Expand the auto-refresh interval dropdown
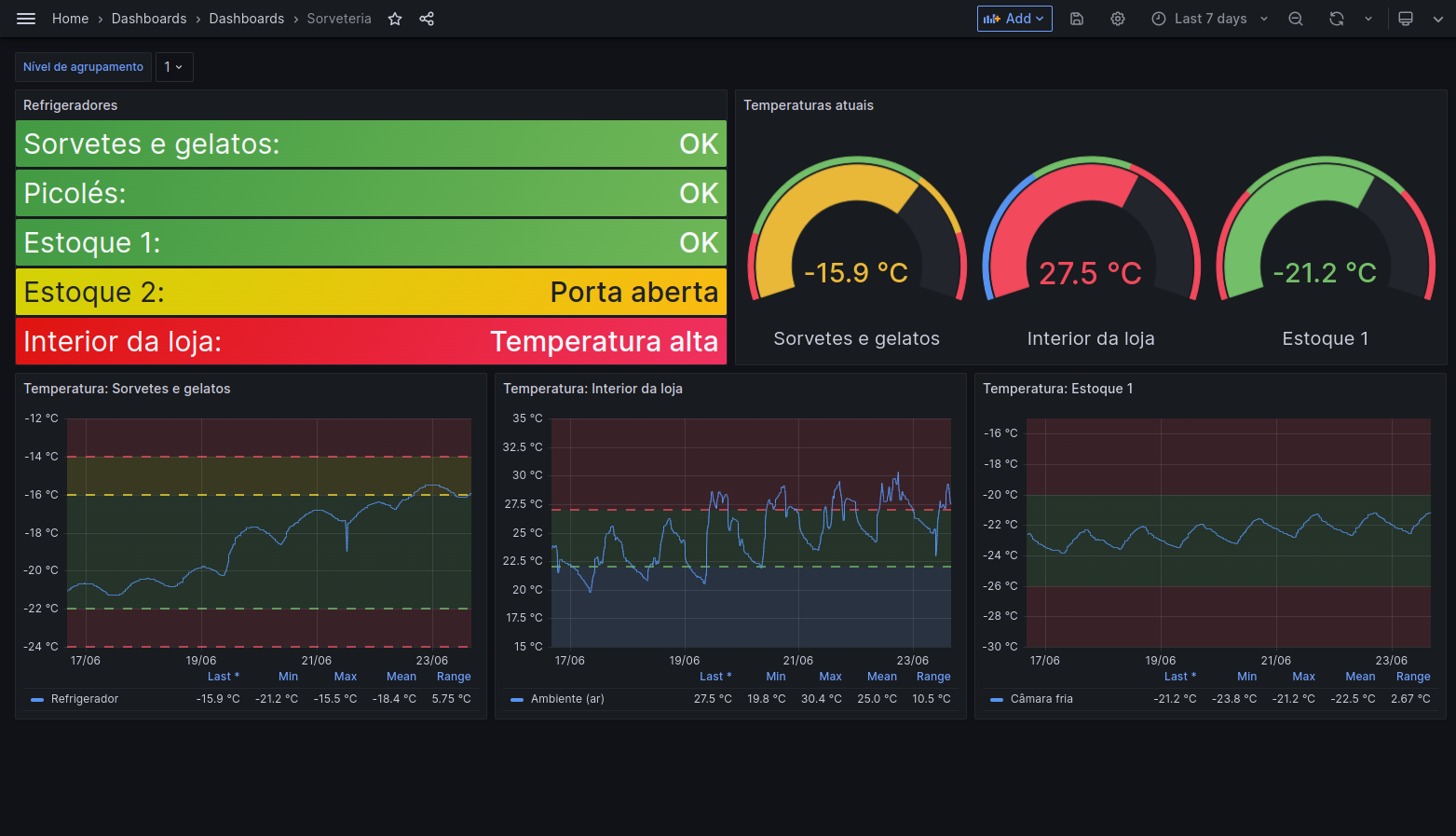The image size is (1456, 836). tap(1368, 19)
